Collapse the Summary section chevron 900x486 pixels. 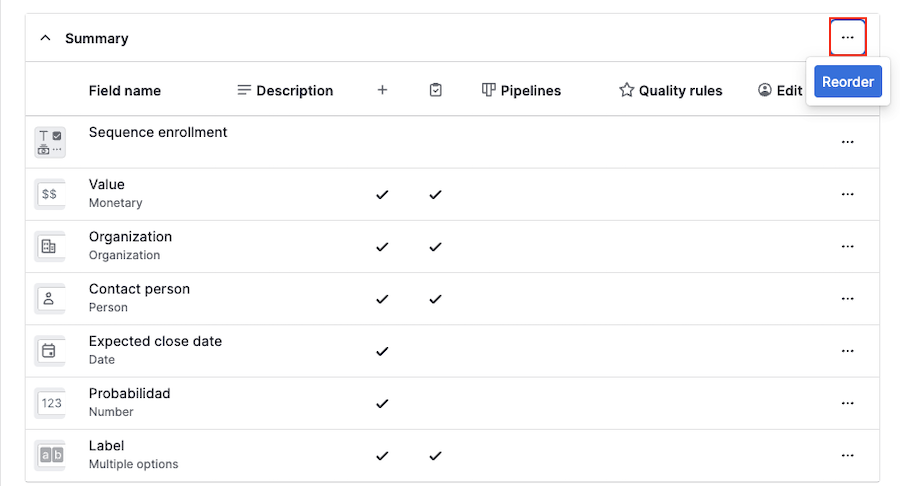click(45, 38)
